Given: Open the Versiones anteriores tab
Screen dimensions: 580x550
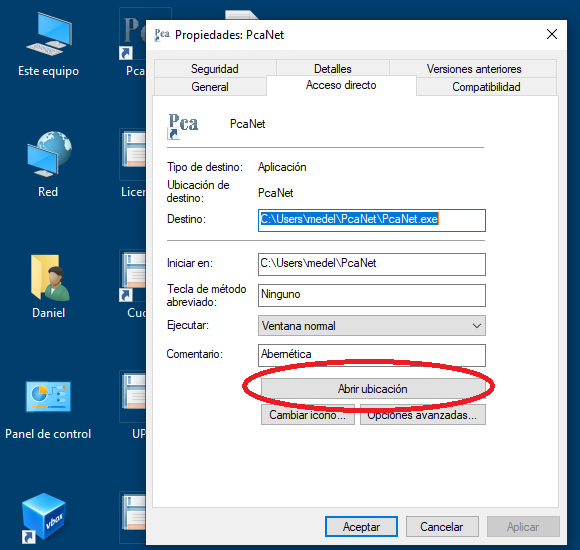Looking at the screenshot, I should (x=474, y=69).
